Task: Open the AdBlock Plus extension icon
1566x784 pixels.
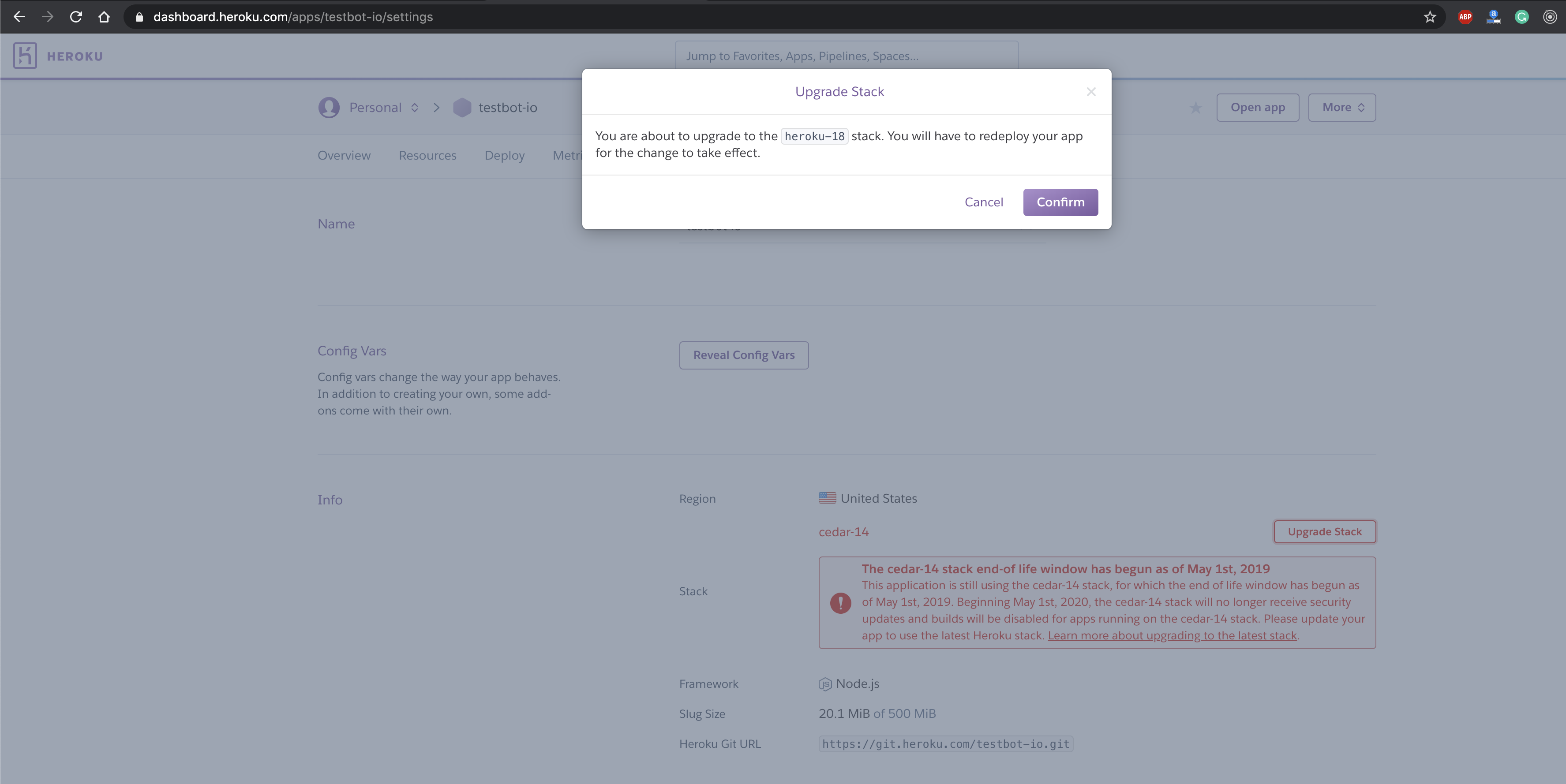Action: [1465, 17]
